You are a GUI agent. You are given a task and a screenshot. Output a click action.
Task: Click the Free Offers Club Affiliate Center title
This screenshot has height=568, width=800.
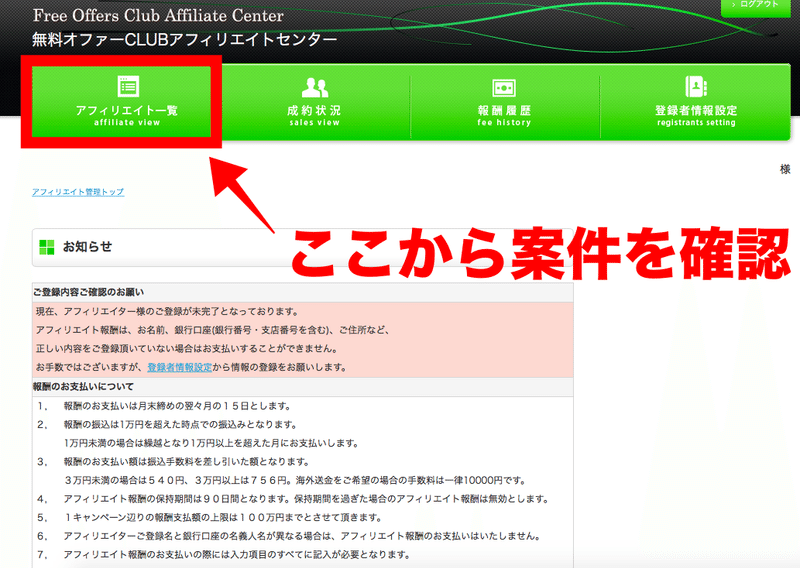tap(158, 16)
